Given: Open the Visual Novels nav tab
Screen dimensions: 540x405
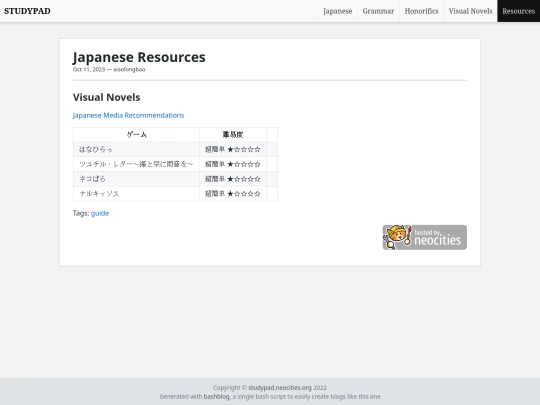Looking at the screenshot, I should tap(470, 11).
